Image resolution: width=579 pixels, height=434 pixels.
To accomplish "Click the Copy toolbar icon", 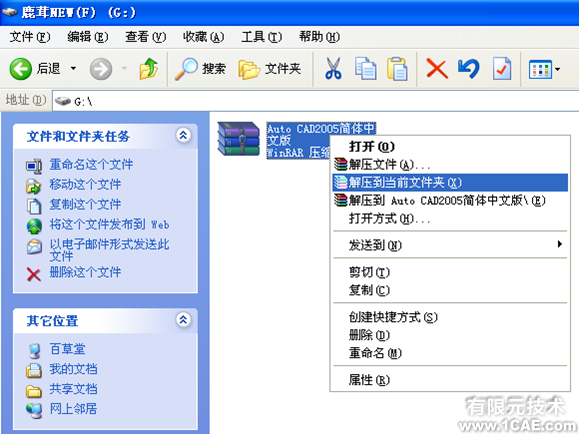I will [x=365, y=69].
